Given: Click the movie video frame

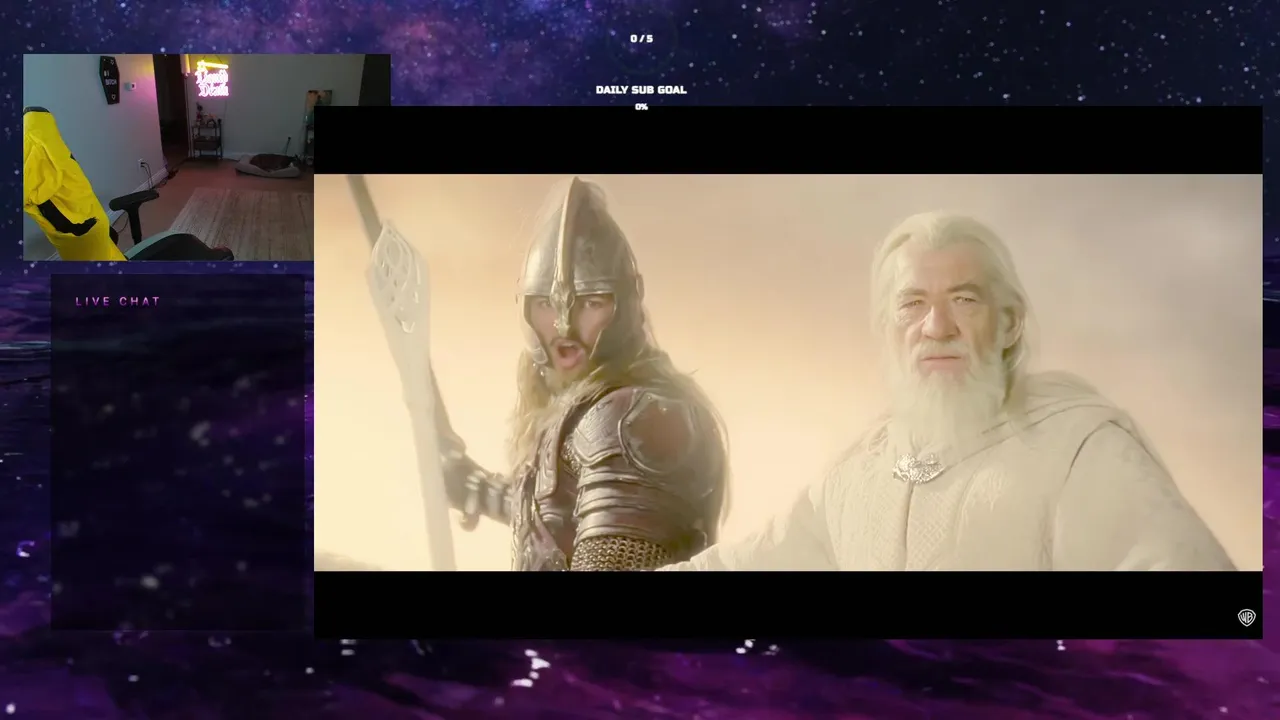Looking at the screenshot, I should [x=788, y=372].
